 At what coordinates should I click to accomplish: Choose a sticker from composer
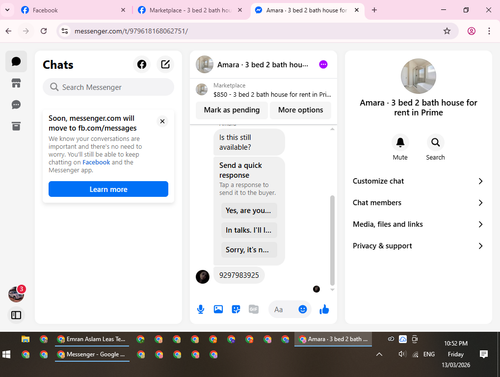(236, 309)
